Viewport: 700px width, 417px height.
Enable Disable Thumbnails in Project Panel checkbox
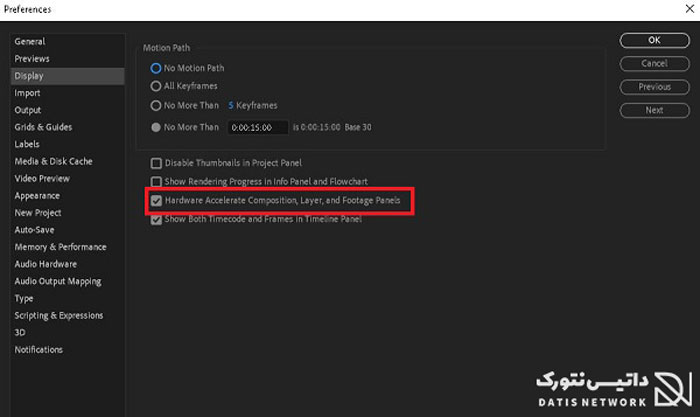tap(155, 163)
